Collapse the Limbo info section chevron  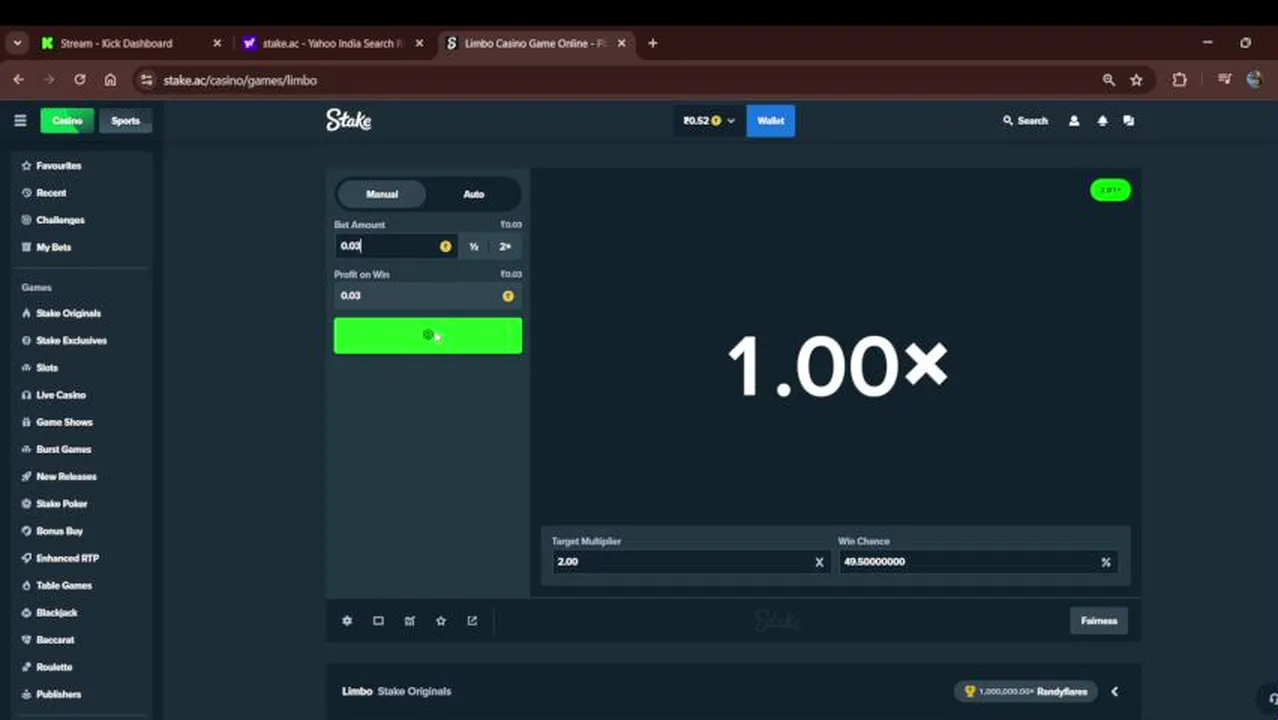coord(1114,691)
